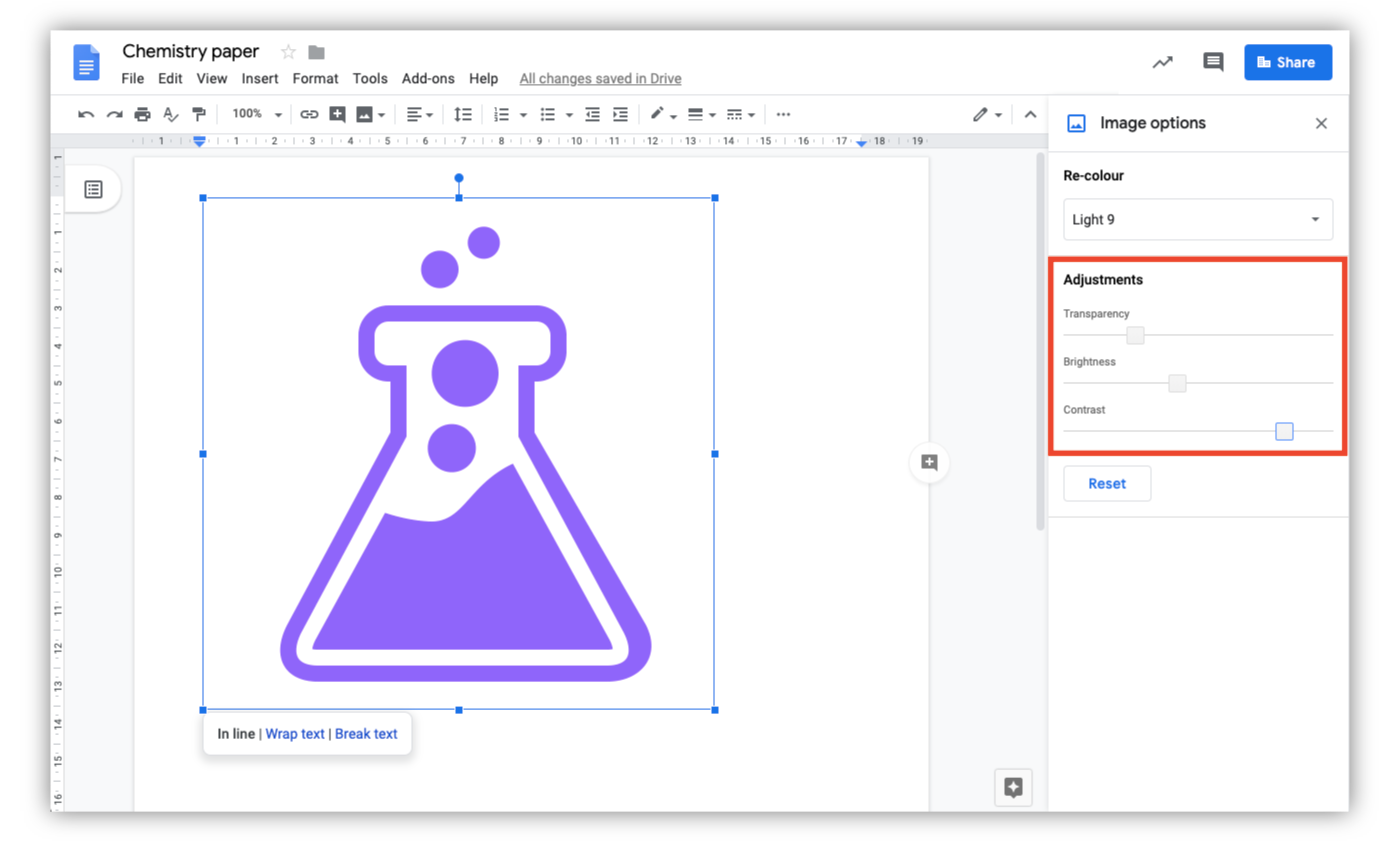Open the Insert menu
1400x842 pixels.
tap(260, 78)
